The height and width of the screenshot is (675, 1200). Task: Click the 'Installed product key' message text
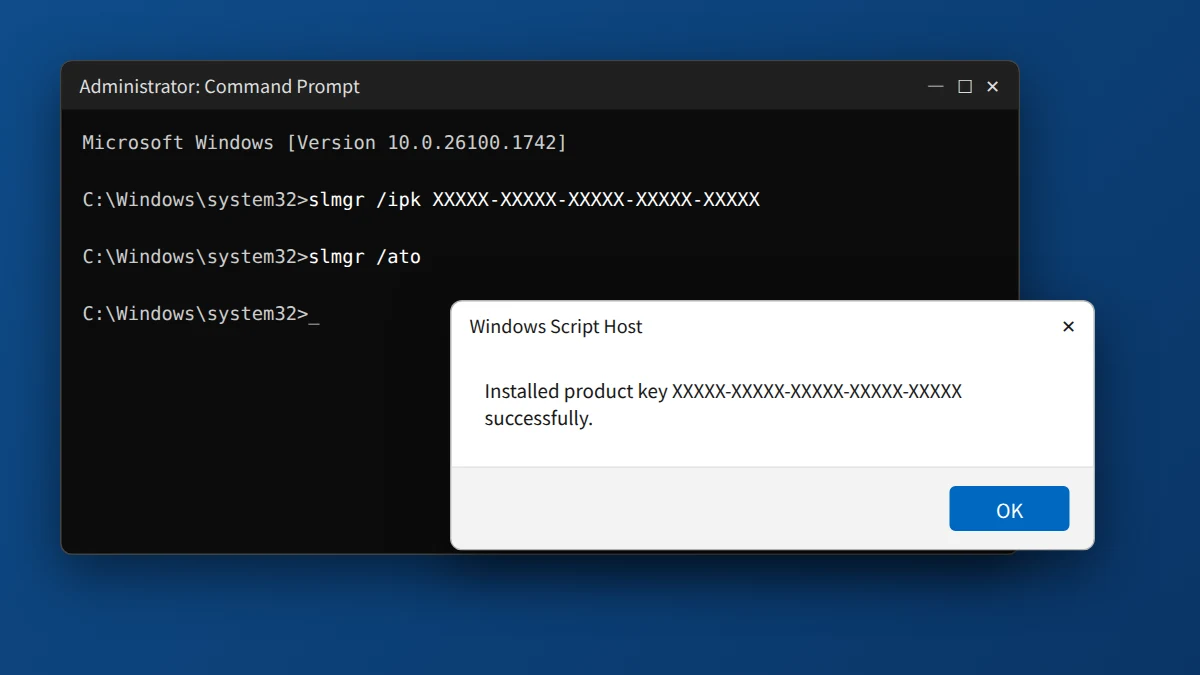(x=723, y=405)
